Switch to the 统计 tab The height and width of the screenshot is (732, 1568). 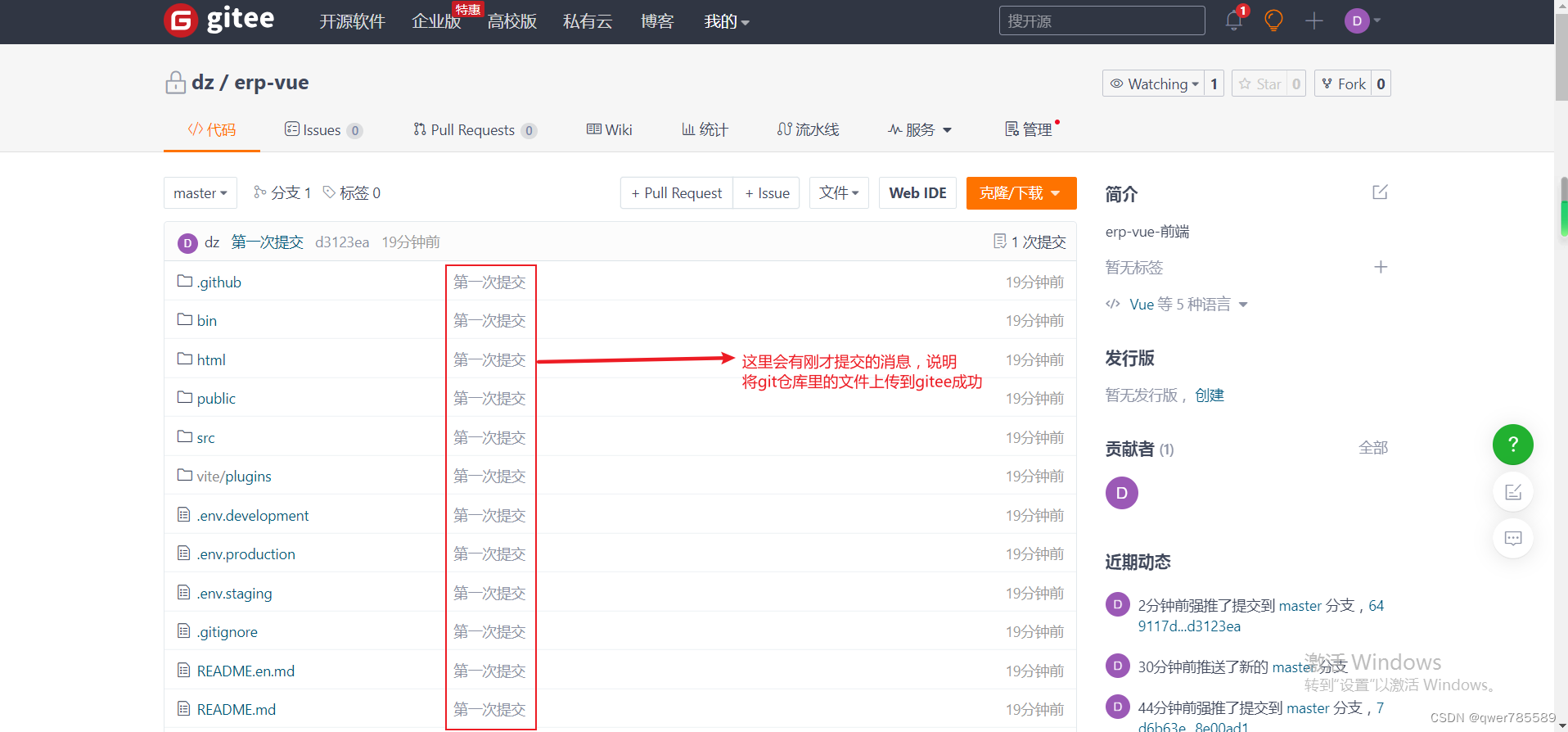pyautogui.click(x=705, y=129)
